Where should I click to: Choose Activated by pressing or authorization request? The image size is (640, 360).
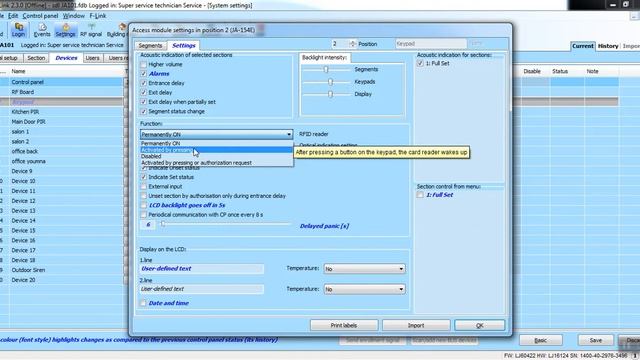click(216, 162)
